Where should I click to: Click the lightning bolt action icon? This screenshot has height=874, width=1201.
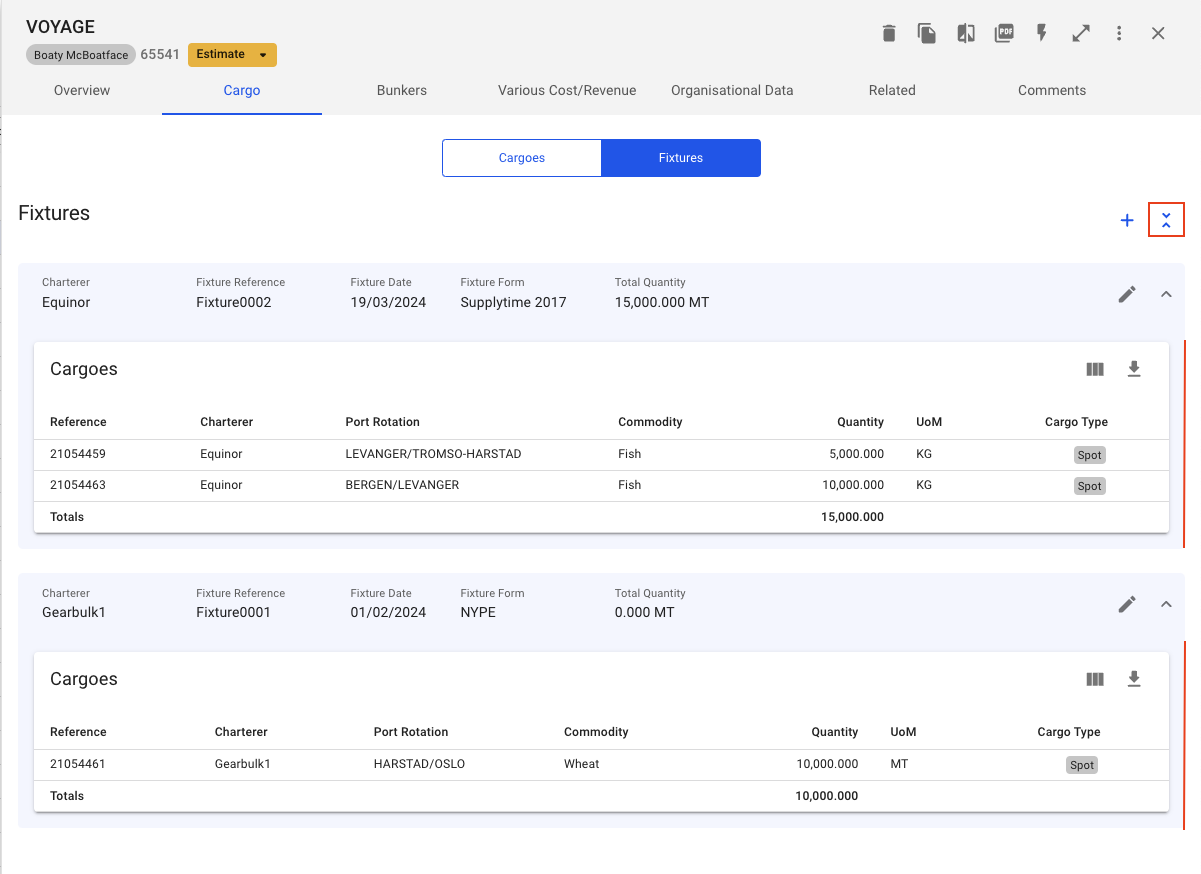(1042, 34)
